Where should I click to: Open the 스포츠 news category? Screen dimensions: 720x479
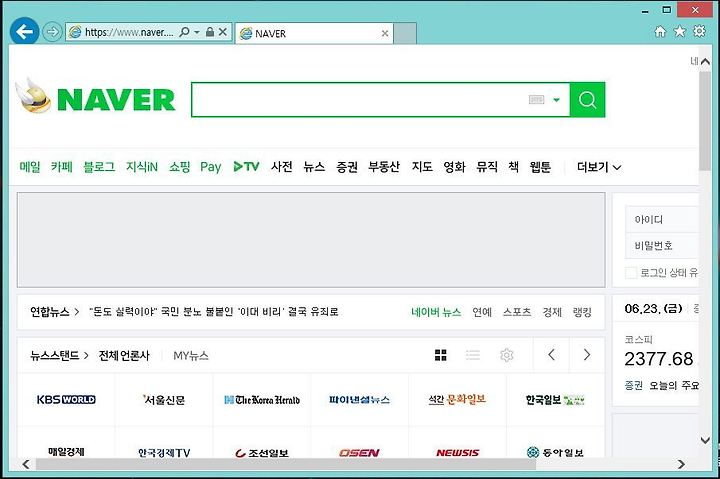(x=517, y=312)
